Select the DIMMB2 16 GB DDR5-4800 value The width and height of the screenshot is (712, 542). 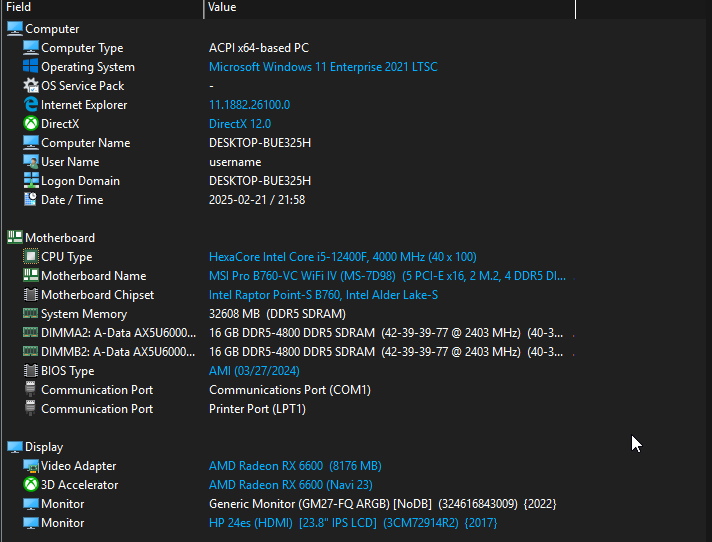point(386,352)
